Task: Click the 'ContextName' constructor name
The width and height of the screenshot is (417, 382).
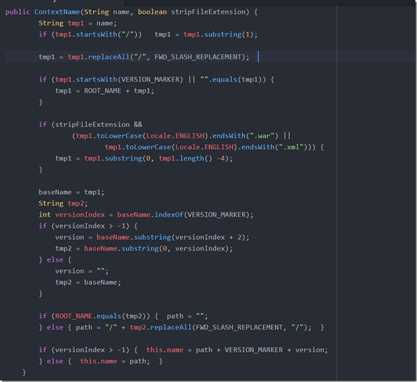Action: (57, 12)
